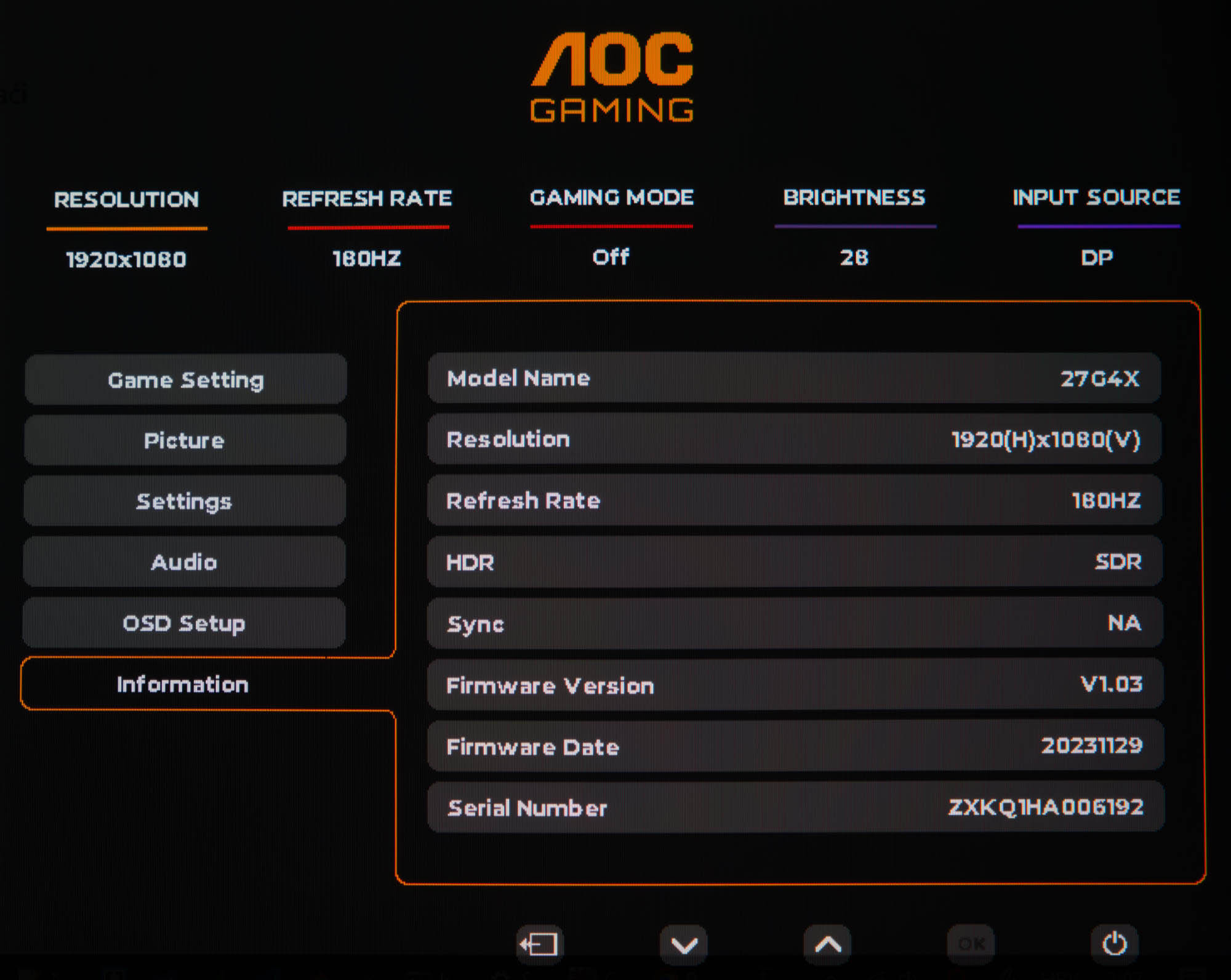Image resolution: width=1231 pixels, height=980 pixels.
Task: Select the HDR info row
Action: tap(795, 561)
